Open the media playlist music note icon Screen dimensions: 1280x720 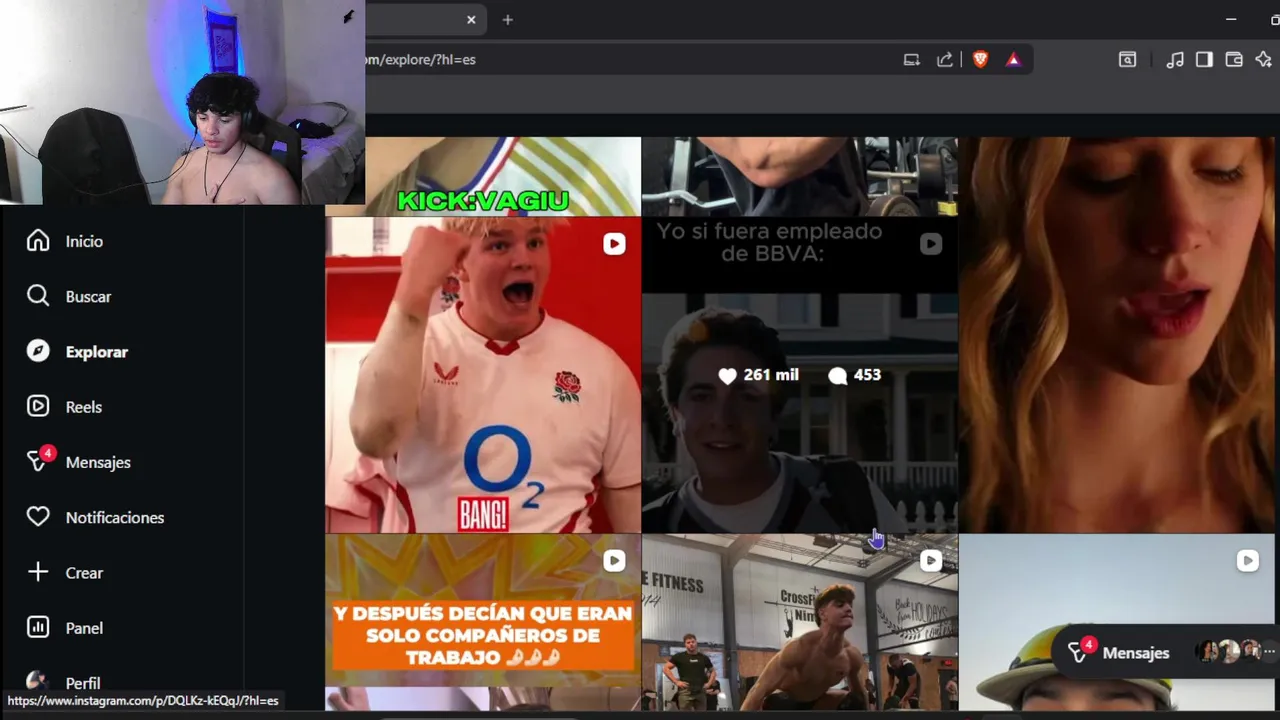[x=1175, y=60]
